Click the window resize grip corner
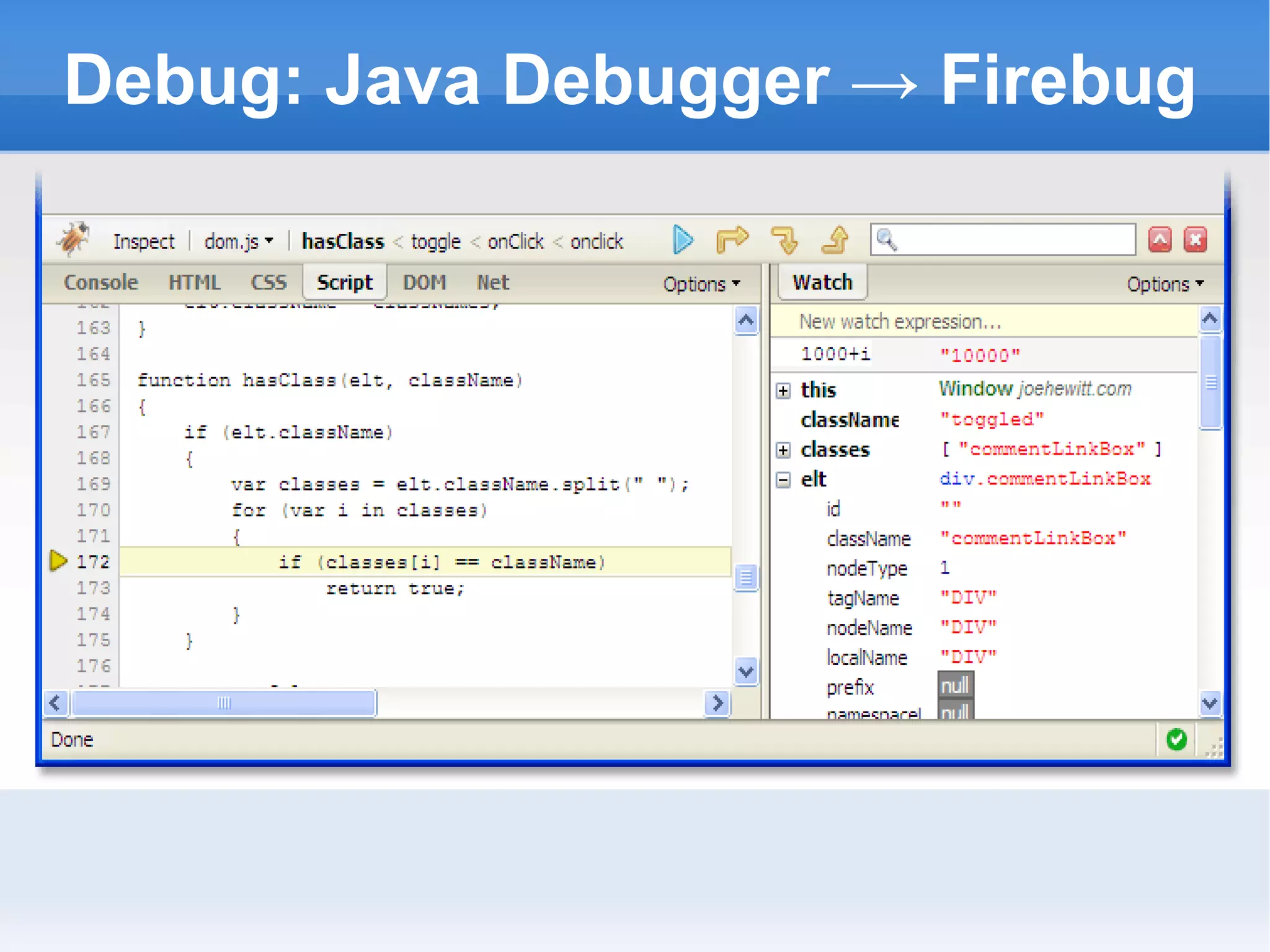Image resolution: width=1270 pixels, height=952 pixels. click(1214, 747)
